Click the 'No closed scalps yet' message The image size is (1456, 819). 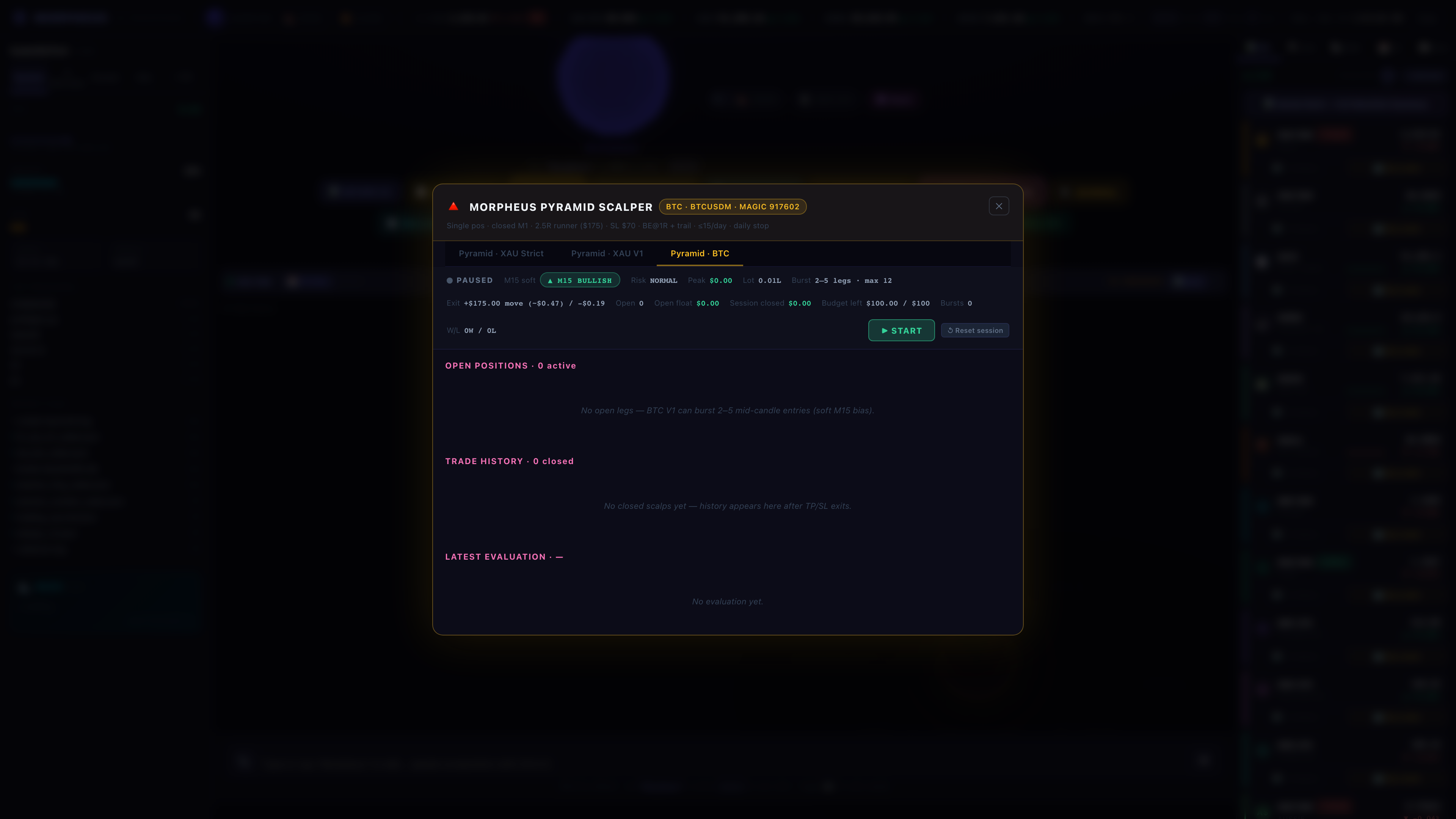[728, 506]
